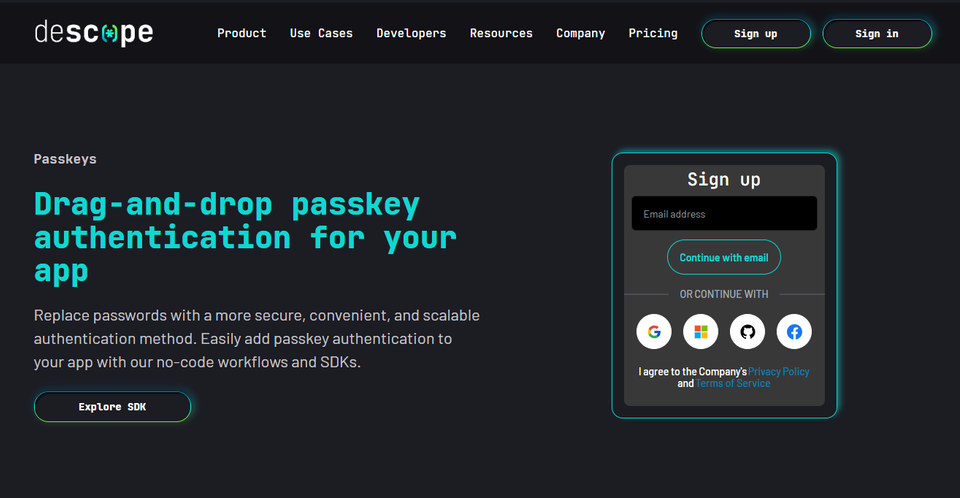960x498 pixels.
Task: Open the Terms of Service link
Action: (x=733, y=383)
